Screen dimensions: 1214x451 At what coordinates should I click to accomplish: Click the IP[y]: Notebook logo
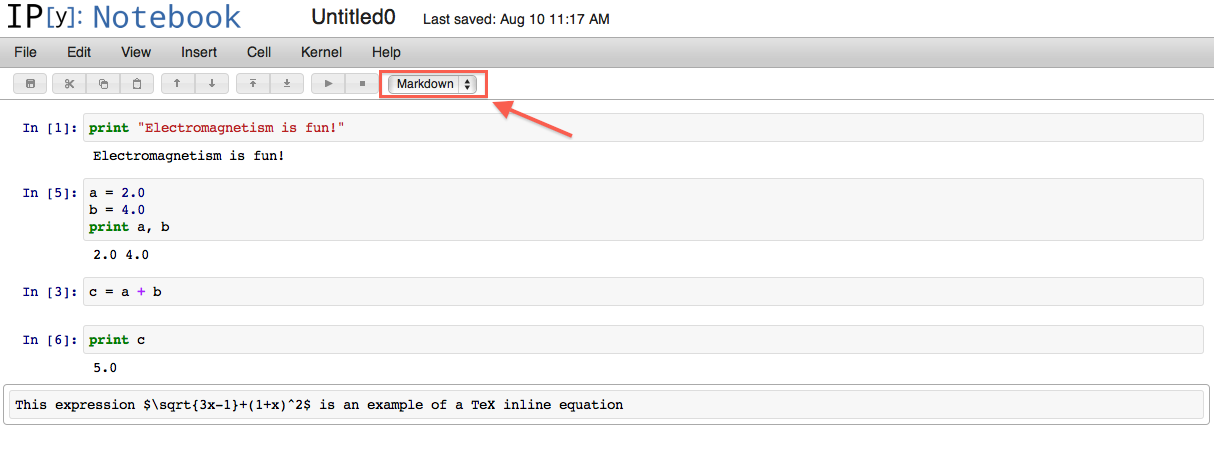[124, 17]
